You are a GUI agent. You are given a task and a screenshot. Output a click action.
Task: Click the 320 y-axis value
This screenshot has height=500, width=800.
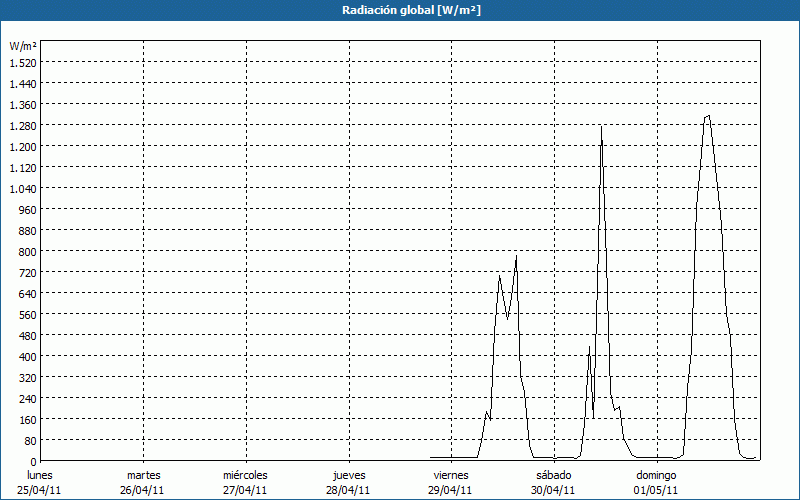pyautogui.click(x=29, y=378)
